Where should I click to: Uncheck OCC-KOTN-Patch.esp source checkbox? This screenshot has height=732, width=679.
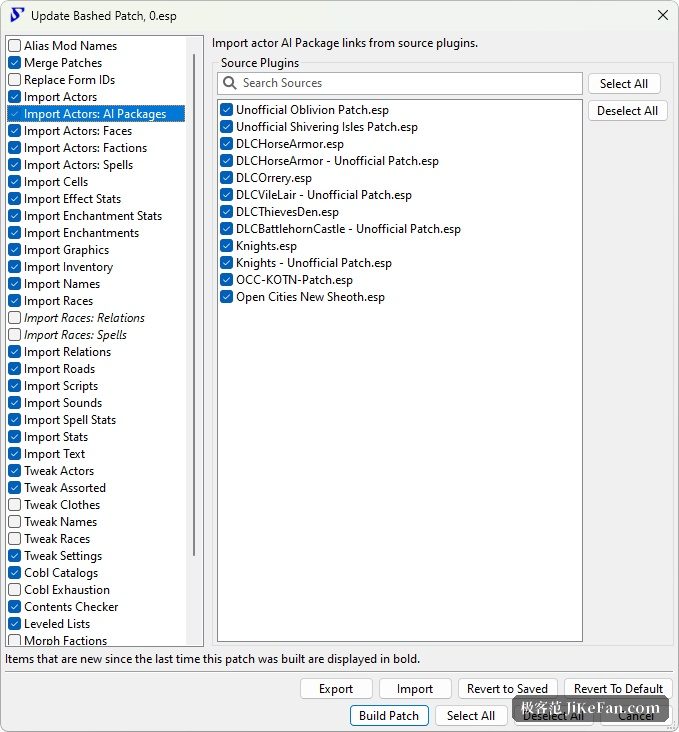pyautogui.click(x=226, y=280)
